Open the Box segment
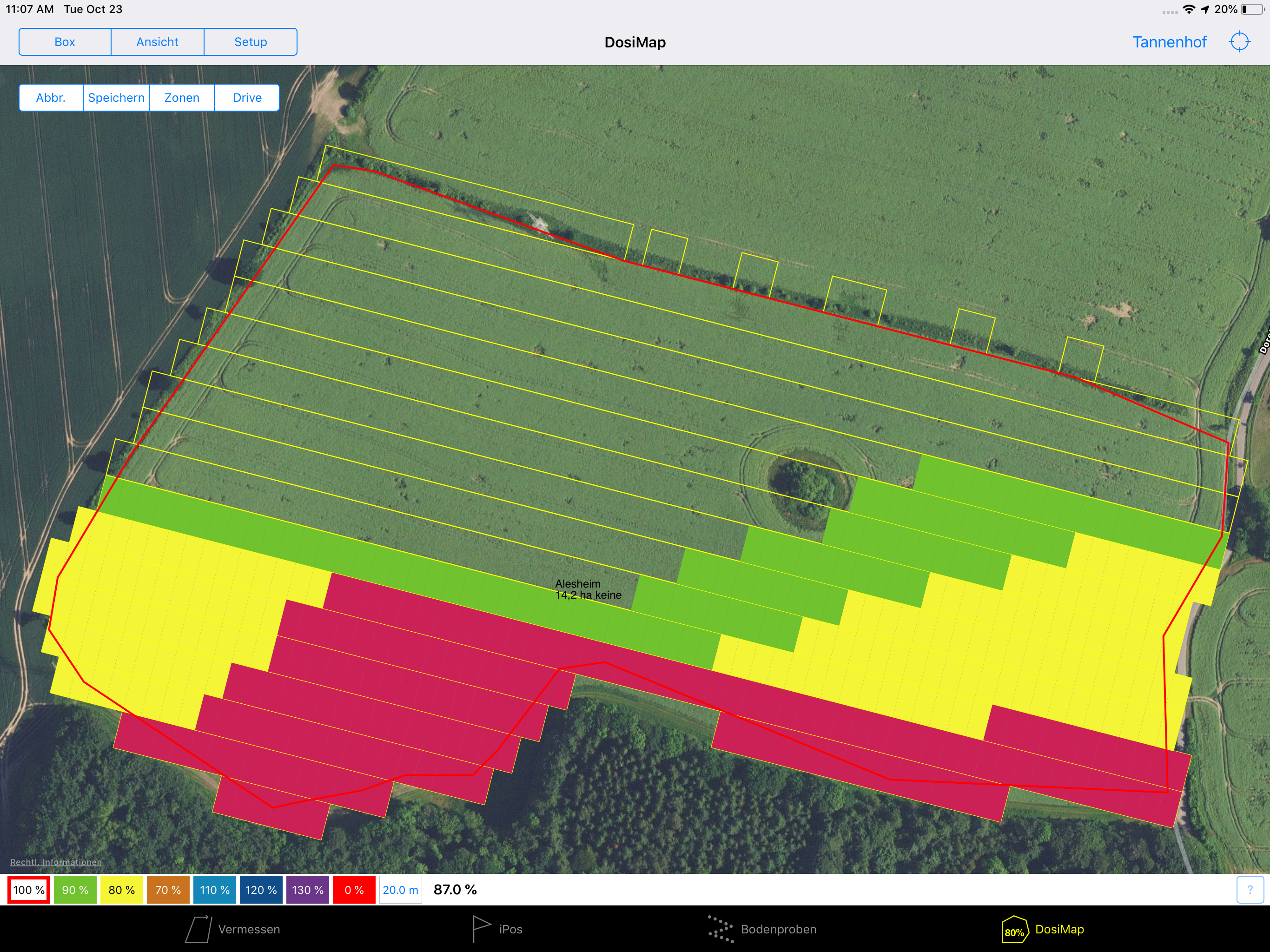The height and width of the screenshot is (952, 1270). coord(65,42)
